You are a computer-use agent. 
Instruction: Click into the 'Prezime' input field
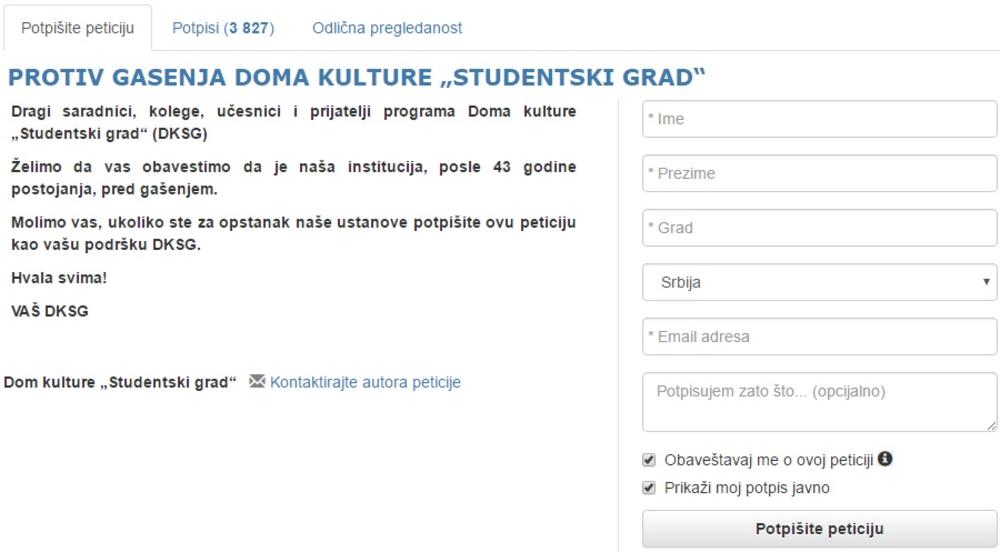[x=820, y=174]
